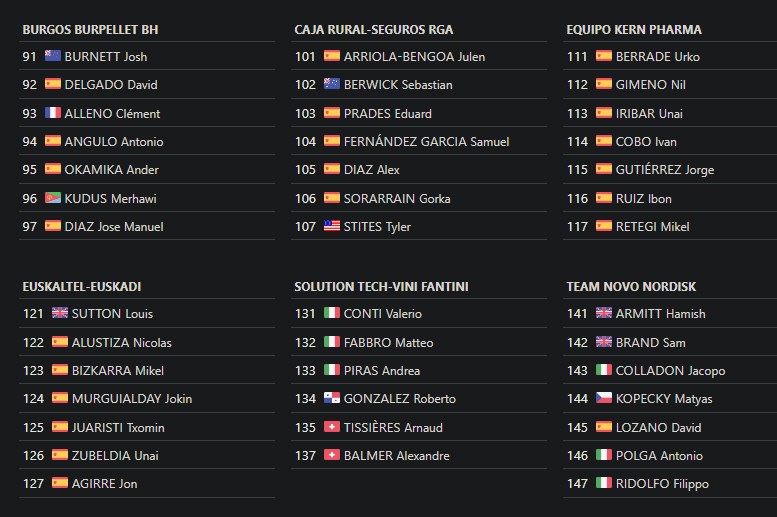Open the rider page for RIDOLFO Filippo
This screenshot has width=777, height=517.
(662, 484)
